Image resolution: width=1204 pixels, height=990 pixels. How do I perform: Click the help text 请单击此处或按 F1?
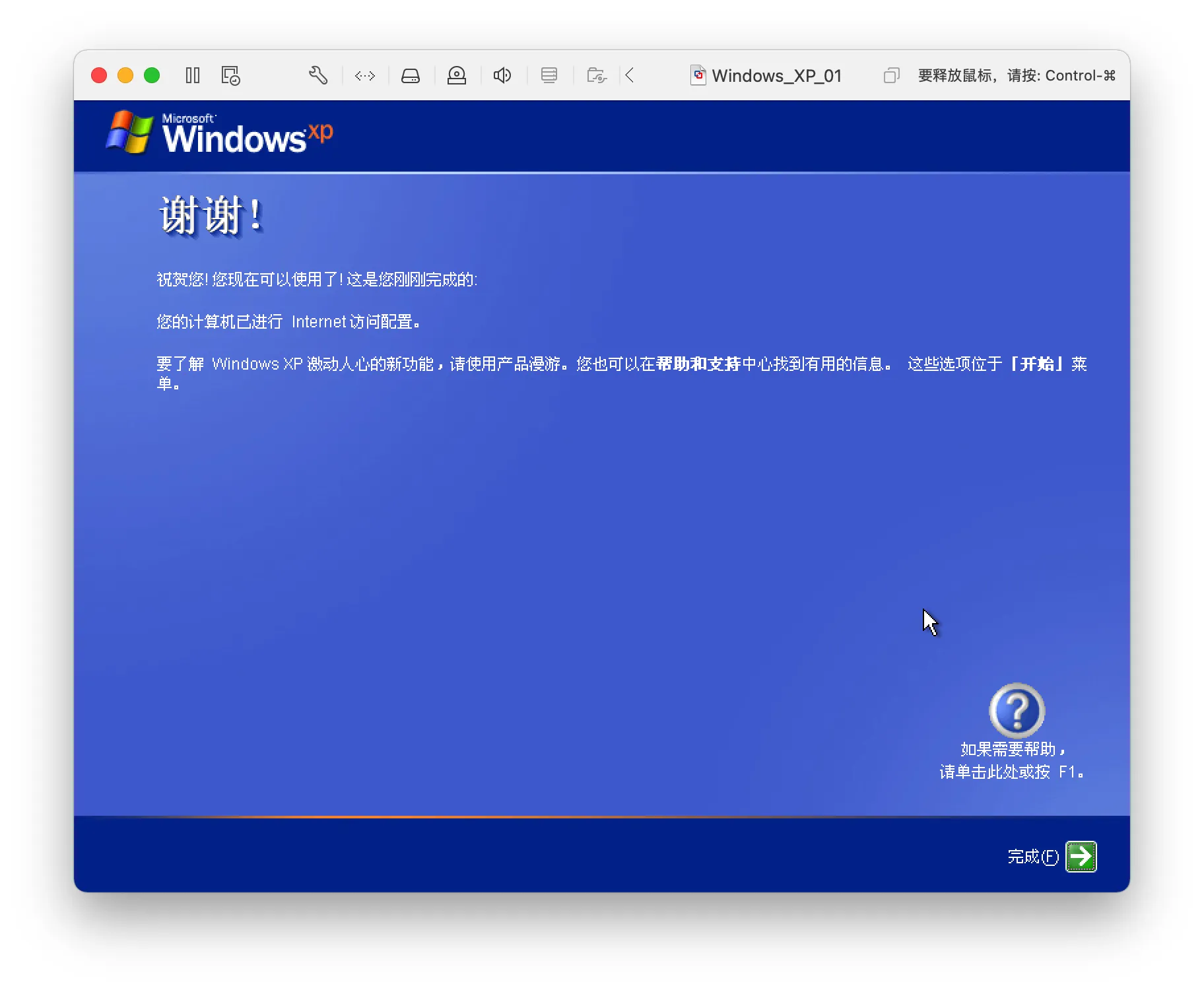[x=1012, y=772]
